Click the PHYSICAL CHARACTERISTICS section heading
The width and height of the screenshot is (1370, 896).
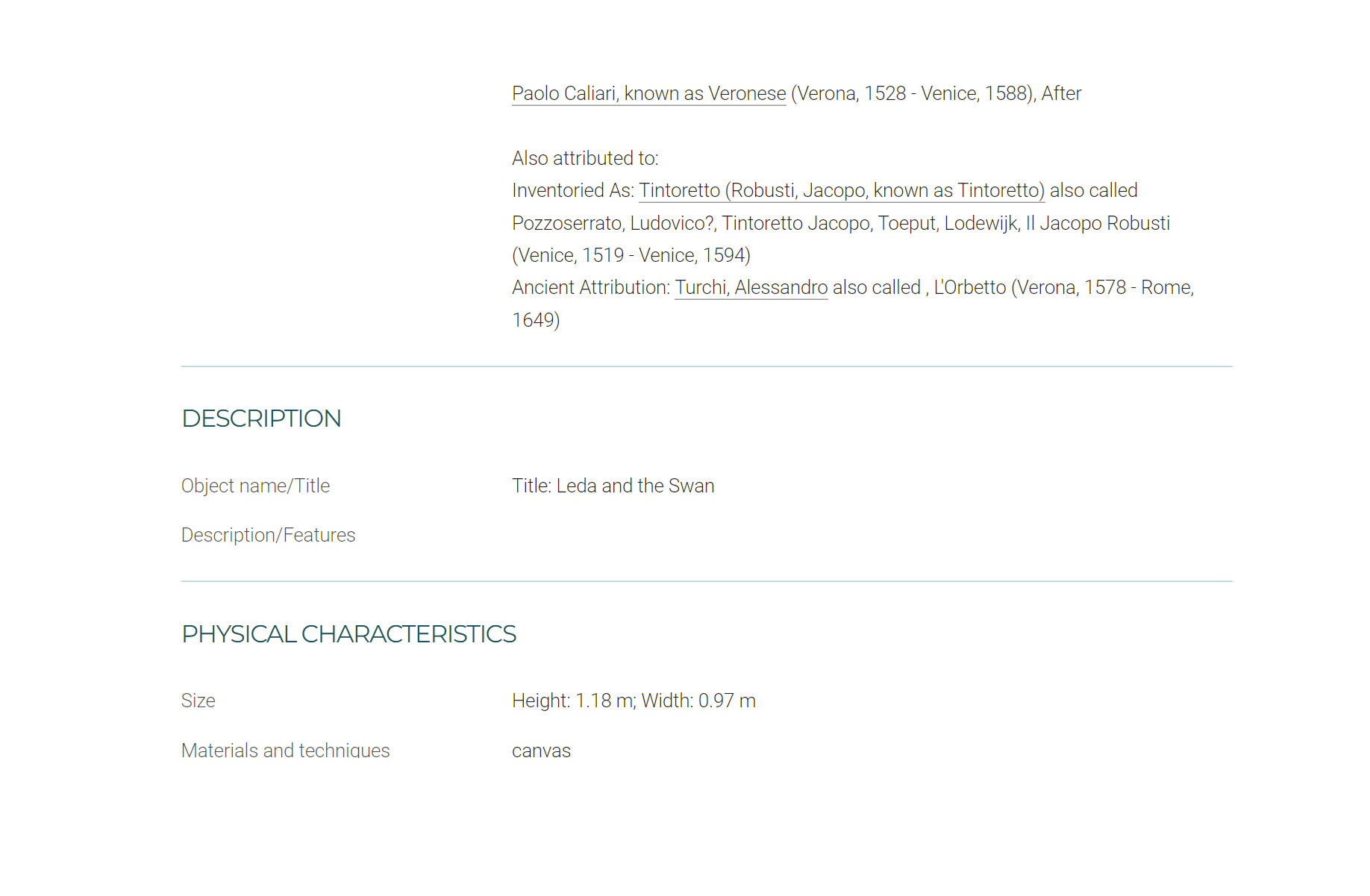(x=348, y=634)
